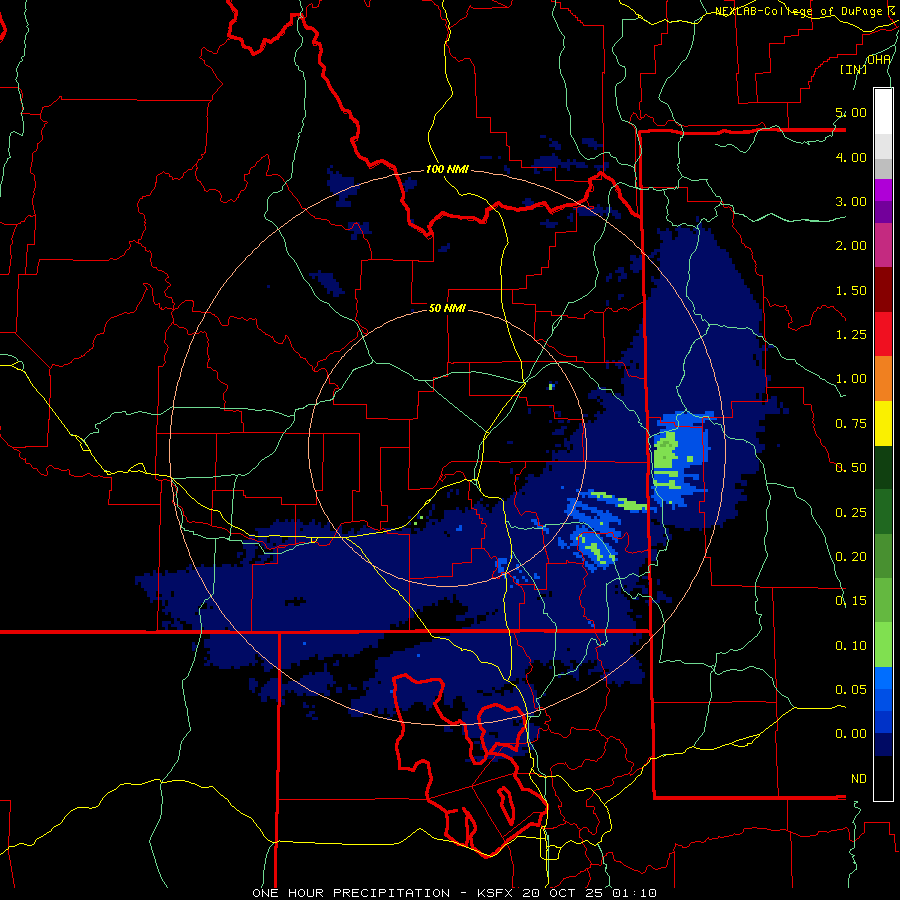Viewport: 900px width, 900px height.
Task: Click the 0.50 legend value
Action: click(x=851, y=468)
